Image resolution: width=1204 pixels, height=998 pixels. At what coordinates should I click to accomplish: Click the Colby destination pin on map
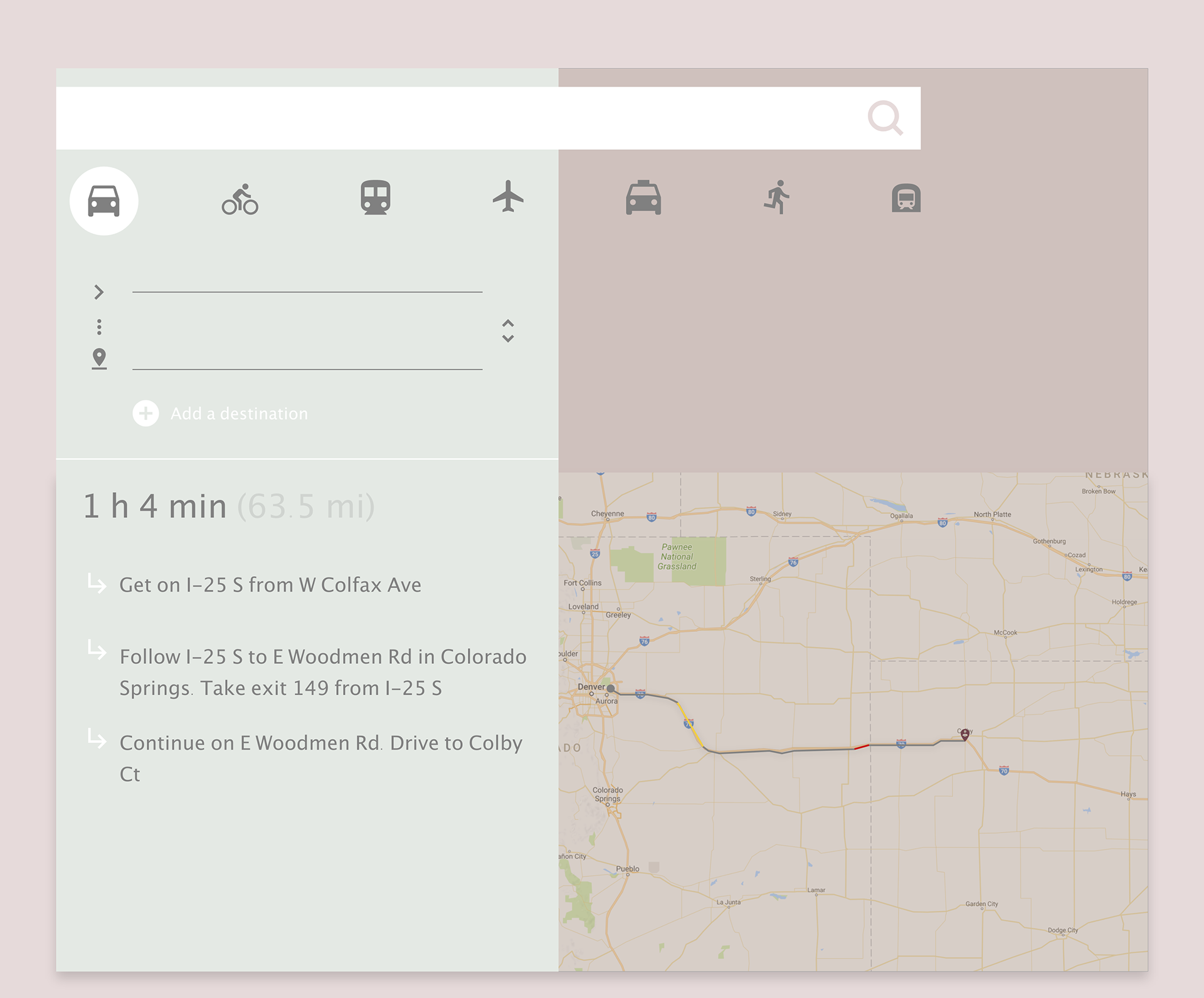tap(964, 735)
